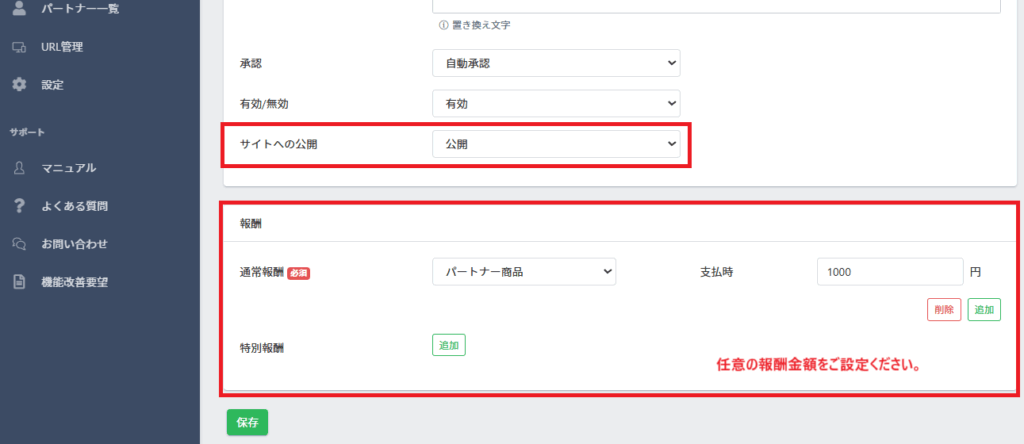Image resolution: width=1024 pixels, height=444 pixels.
Task: Click the 支払時 label
Action: (716, 272)
